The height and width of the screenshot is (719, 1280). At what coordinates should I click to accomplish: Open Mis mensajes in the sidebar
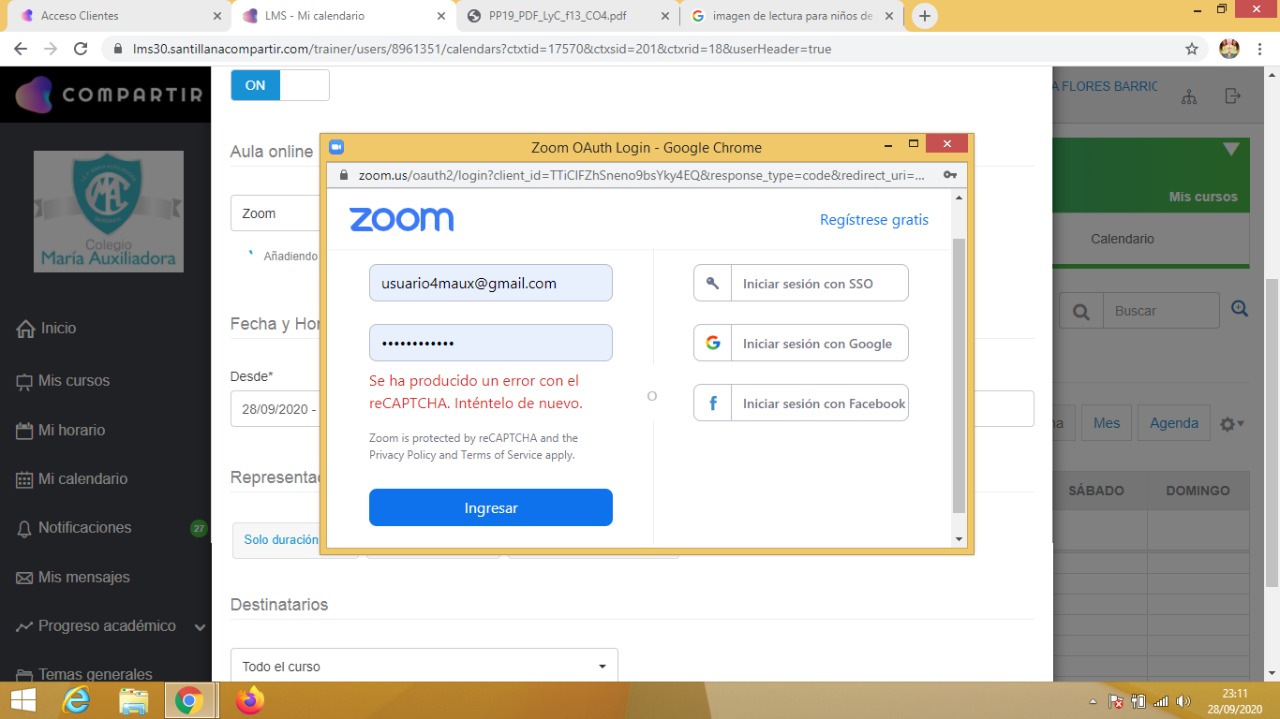pyautogui.click(x=73, y=577)
